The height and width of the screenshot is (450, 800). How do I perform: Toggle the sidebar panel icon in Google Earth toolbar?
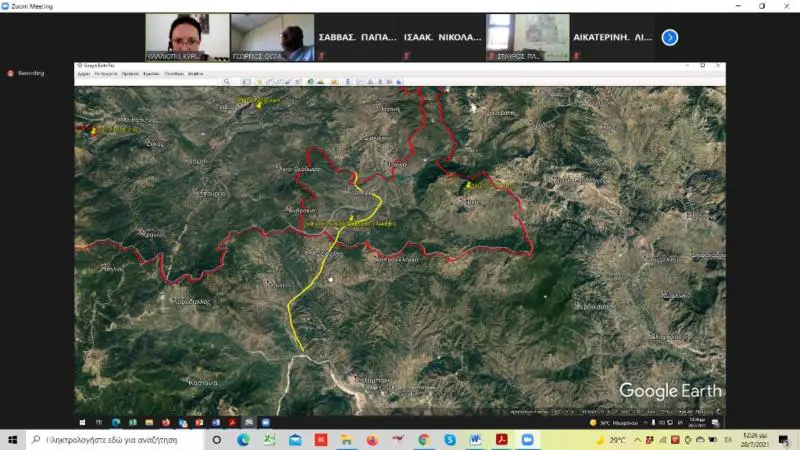pos(246,82)
